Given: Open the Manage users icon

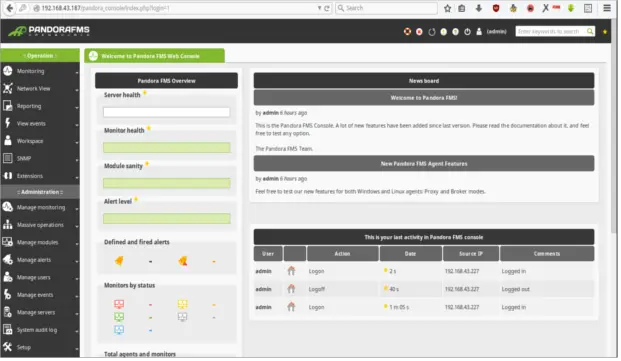Looking at the screenshot, I should pyautogui.click(x=8, y=277).
